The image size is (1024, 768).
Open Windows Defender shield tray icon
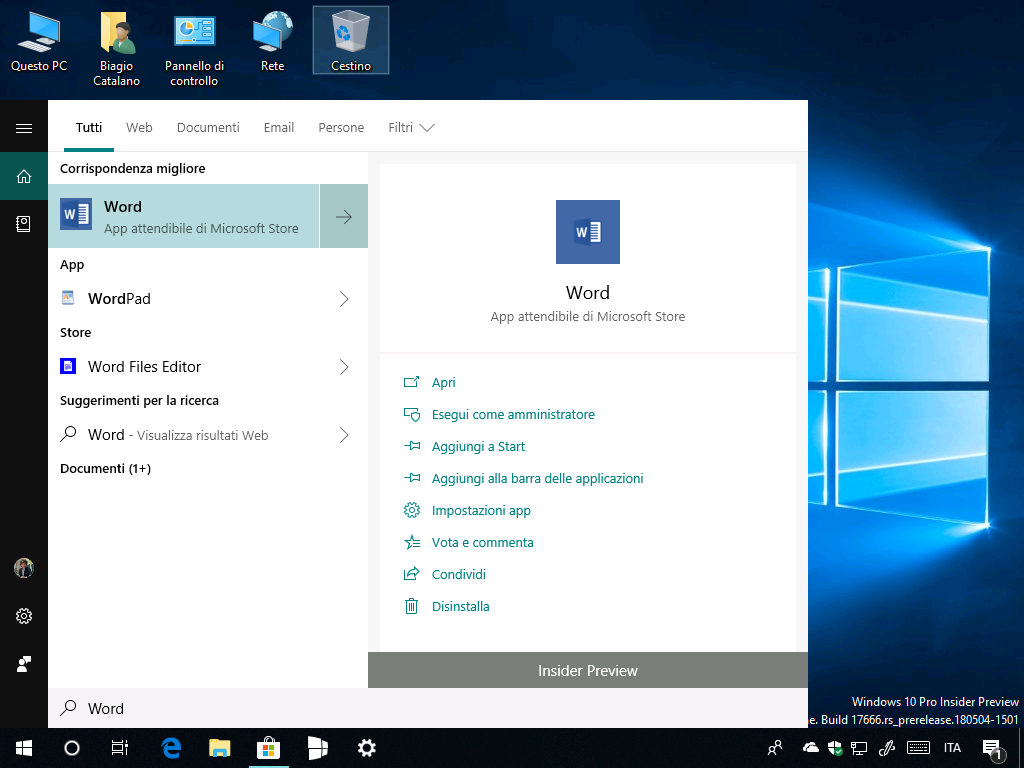[835, 748]
